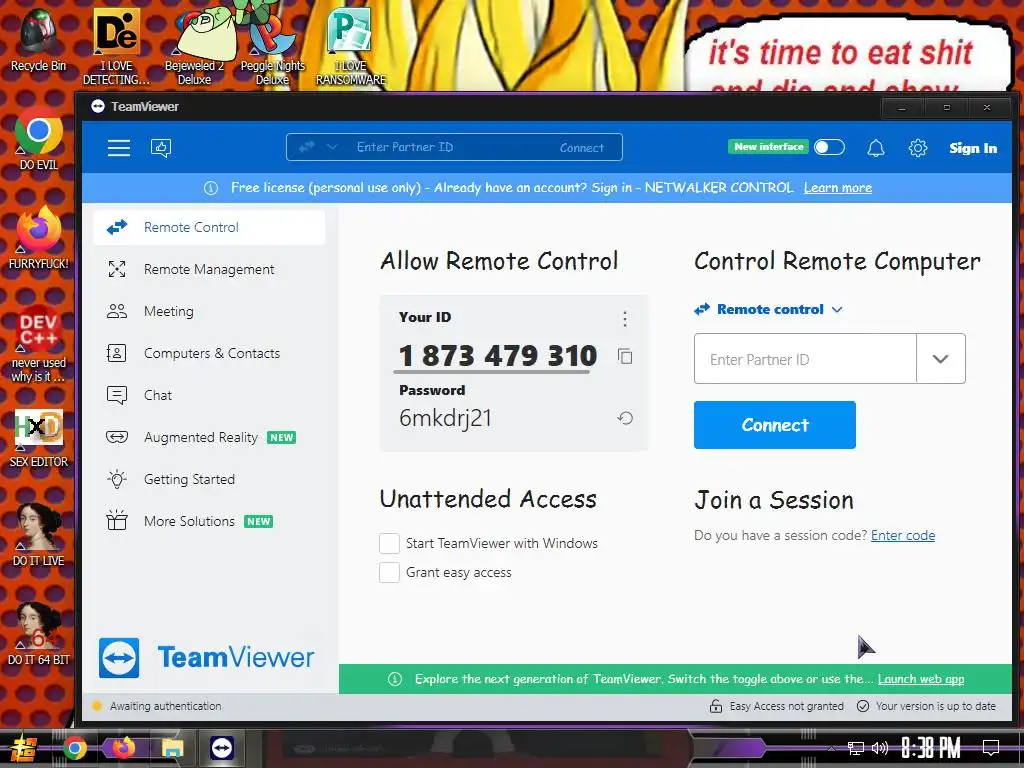Click the feedback thumbs-up icon

point(161,148)
